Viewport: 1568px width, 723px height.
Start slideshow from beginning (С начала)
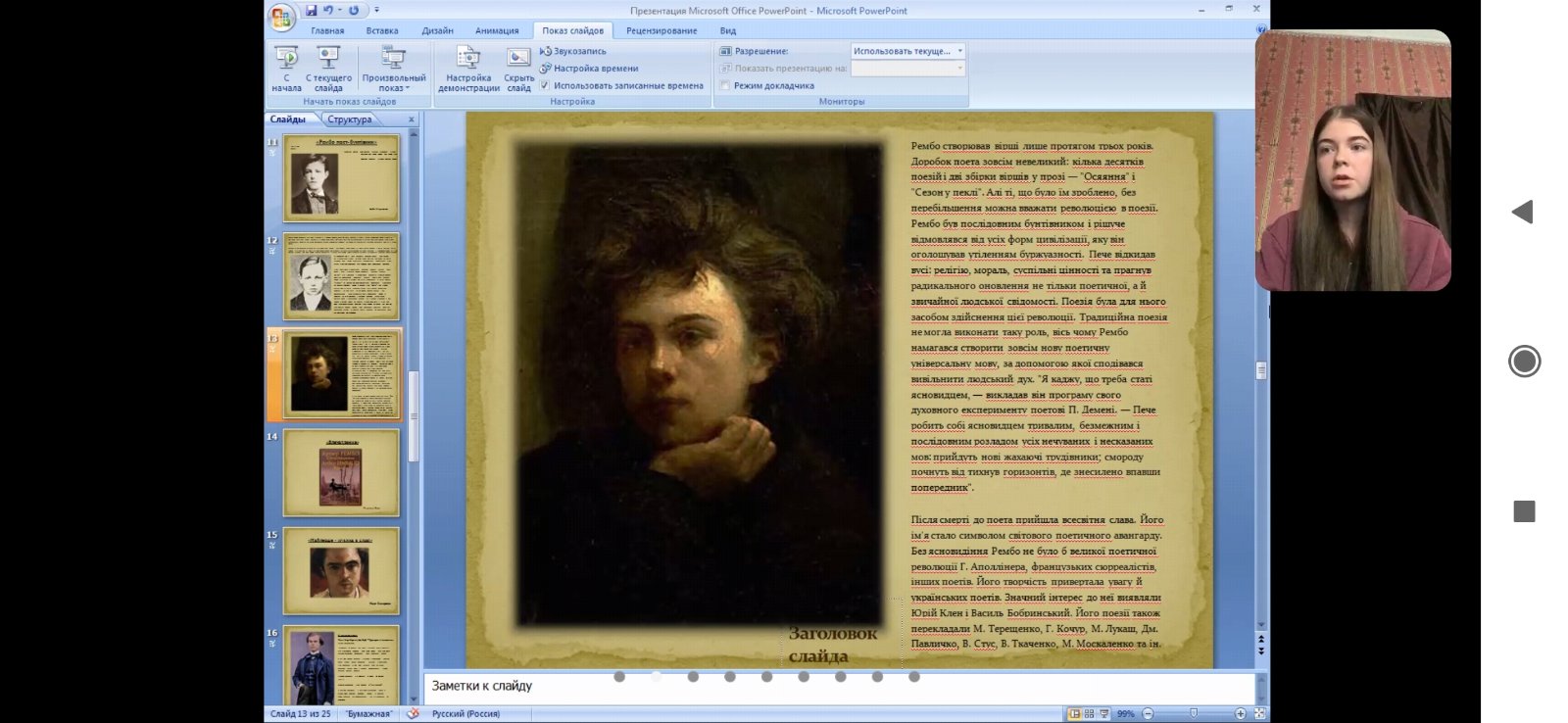[x=286, y=69]
